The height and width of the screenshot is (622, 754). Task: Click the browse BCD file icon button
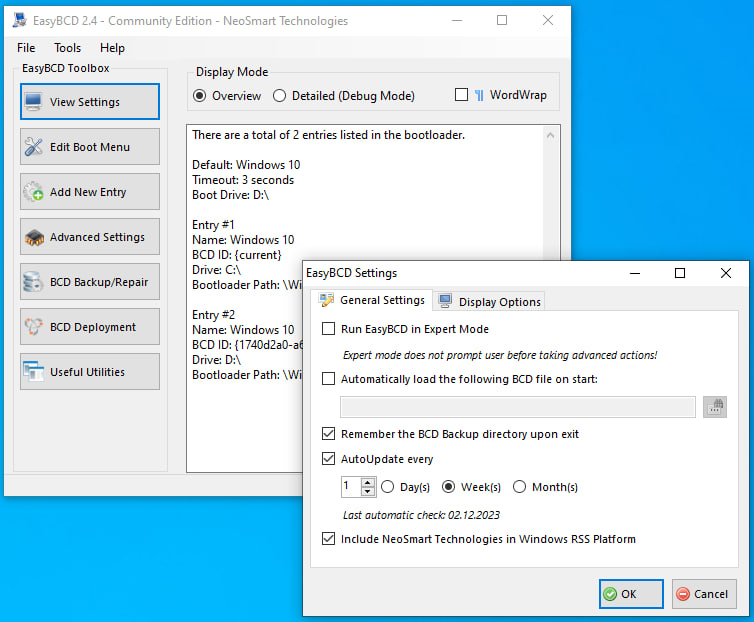(x=715, y=407)
